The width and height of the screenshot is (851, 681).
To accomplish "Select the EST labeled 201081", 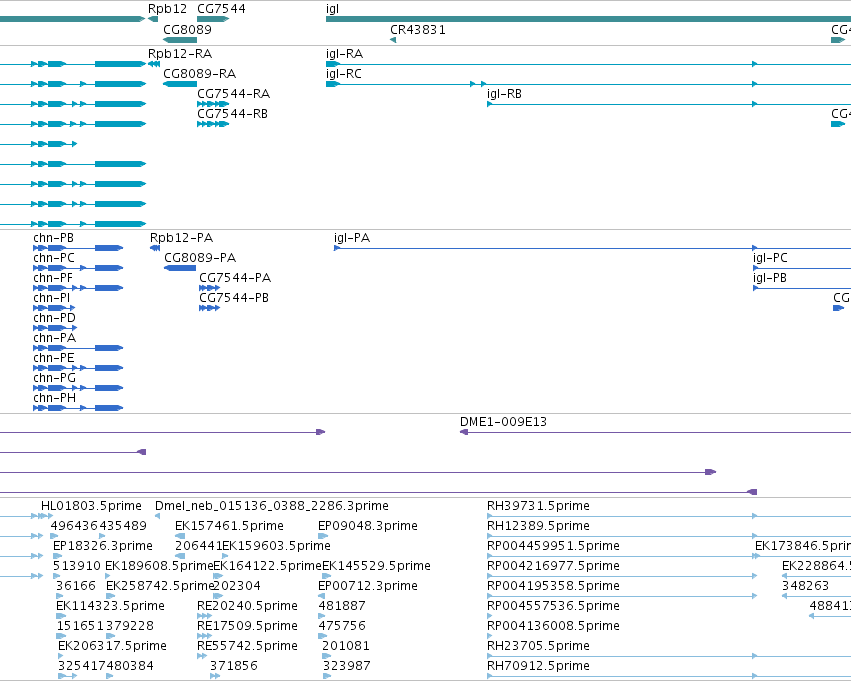I will (346, 646).
